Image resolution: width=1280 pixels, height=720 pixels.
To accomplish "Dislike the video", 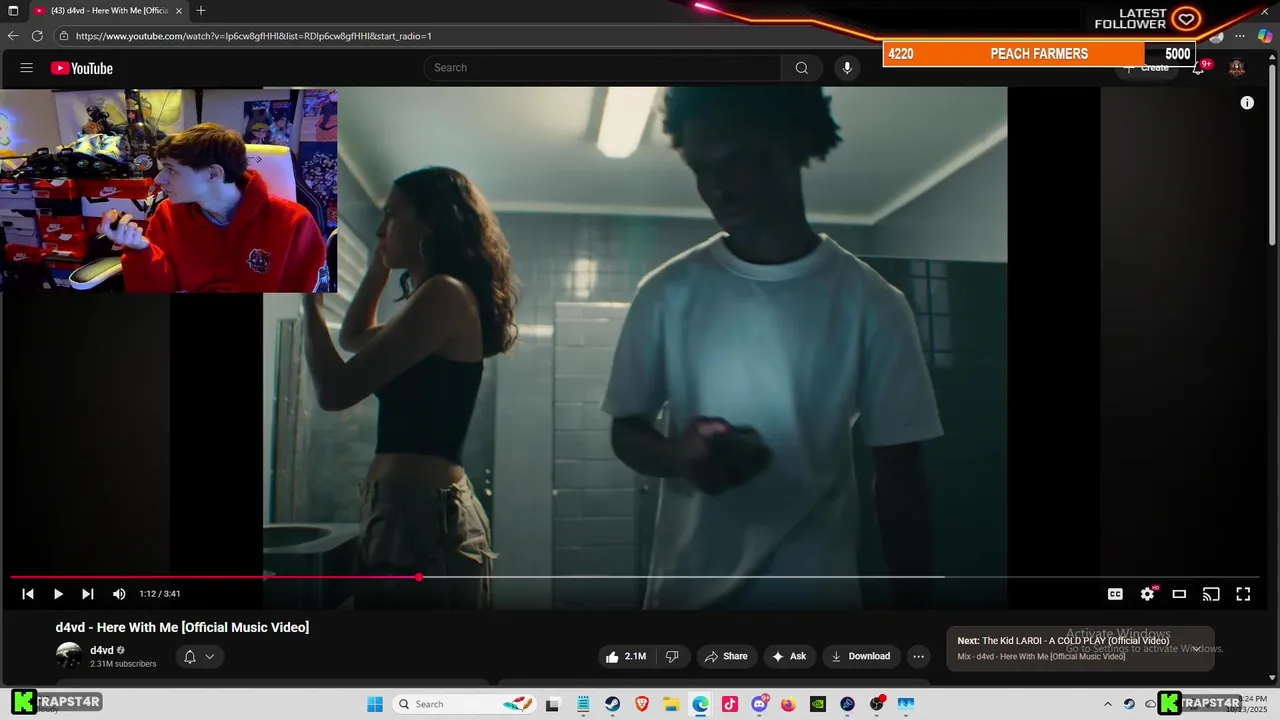I will tap(672, 656).
